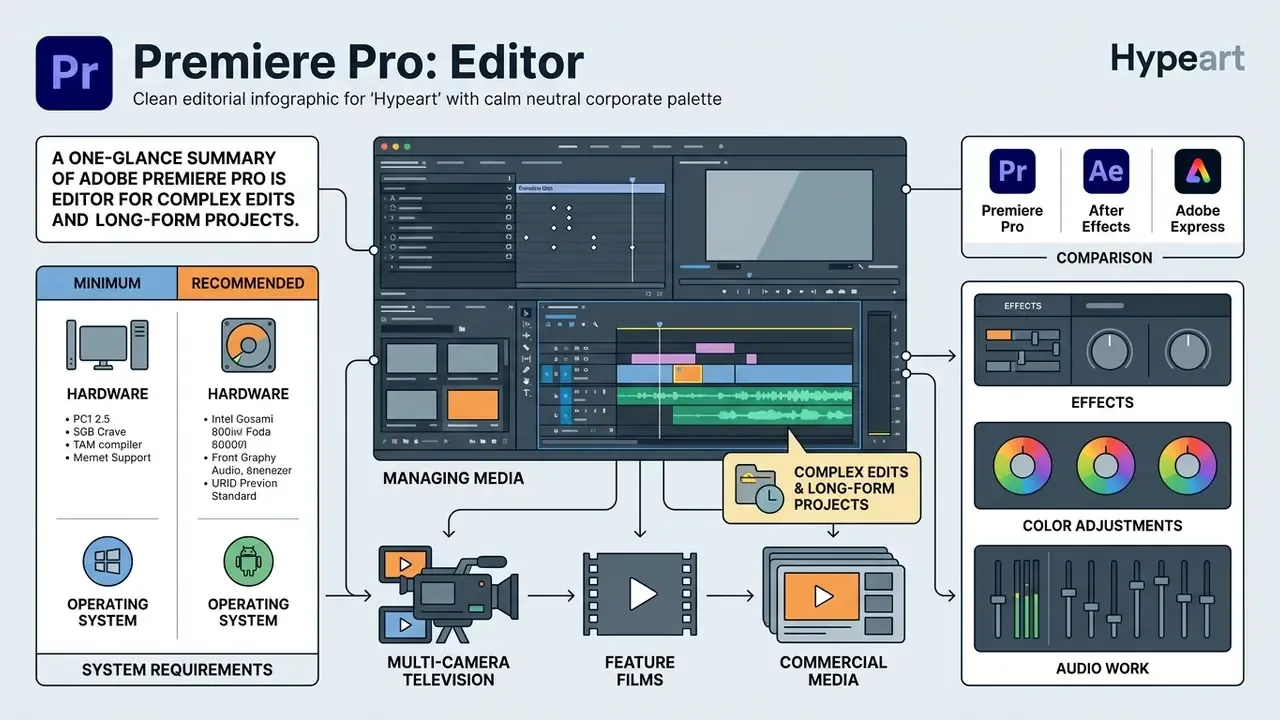The image size is (1280, 720).
Task: Click the "COMPARISON" label
Action: [1104, 257]
